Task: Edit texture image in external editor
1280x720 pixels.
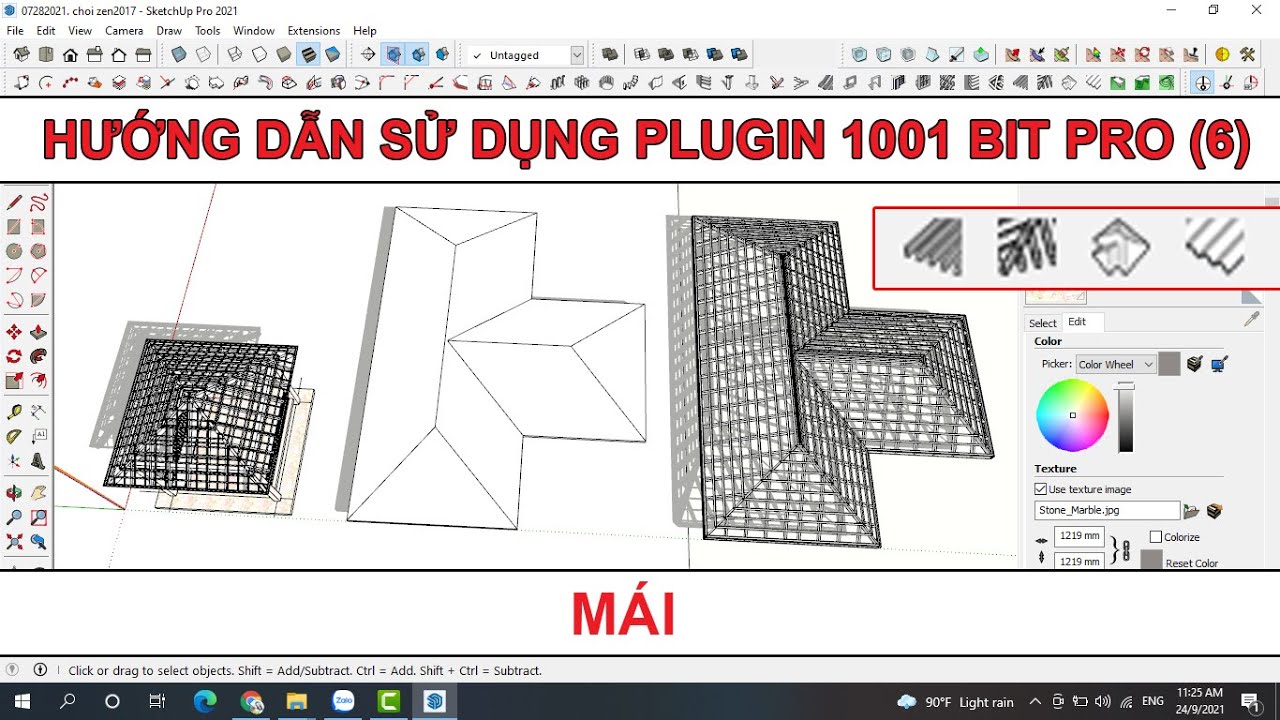Action: pyautogui.click(x=1214, y=511)
